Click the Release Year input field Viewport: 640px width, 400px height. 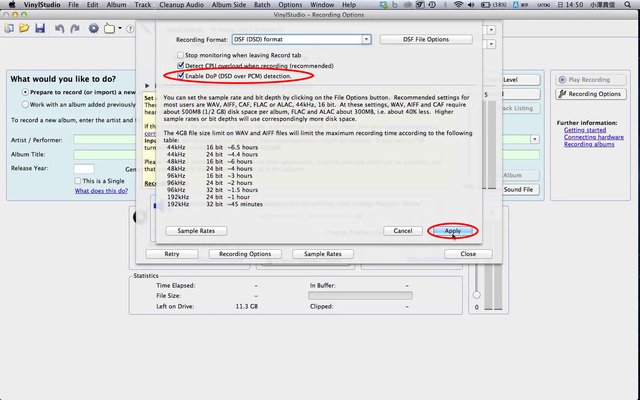click(84, 169)
